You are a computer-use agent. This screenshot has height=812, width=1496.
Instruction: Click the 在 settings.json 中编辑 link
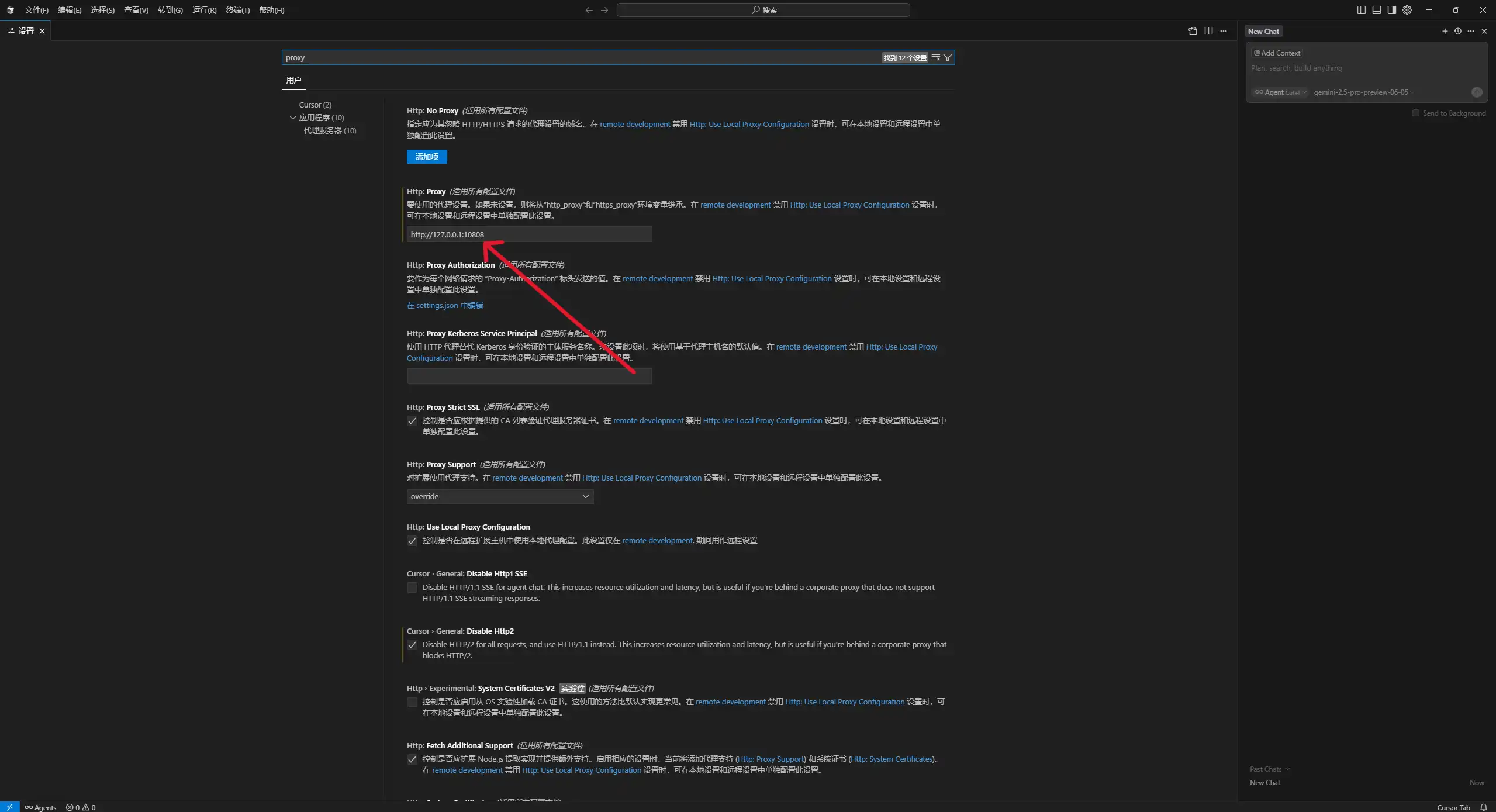pyautogui.click(x=445, y=305)
